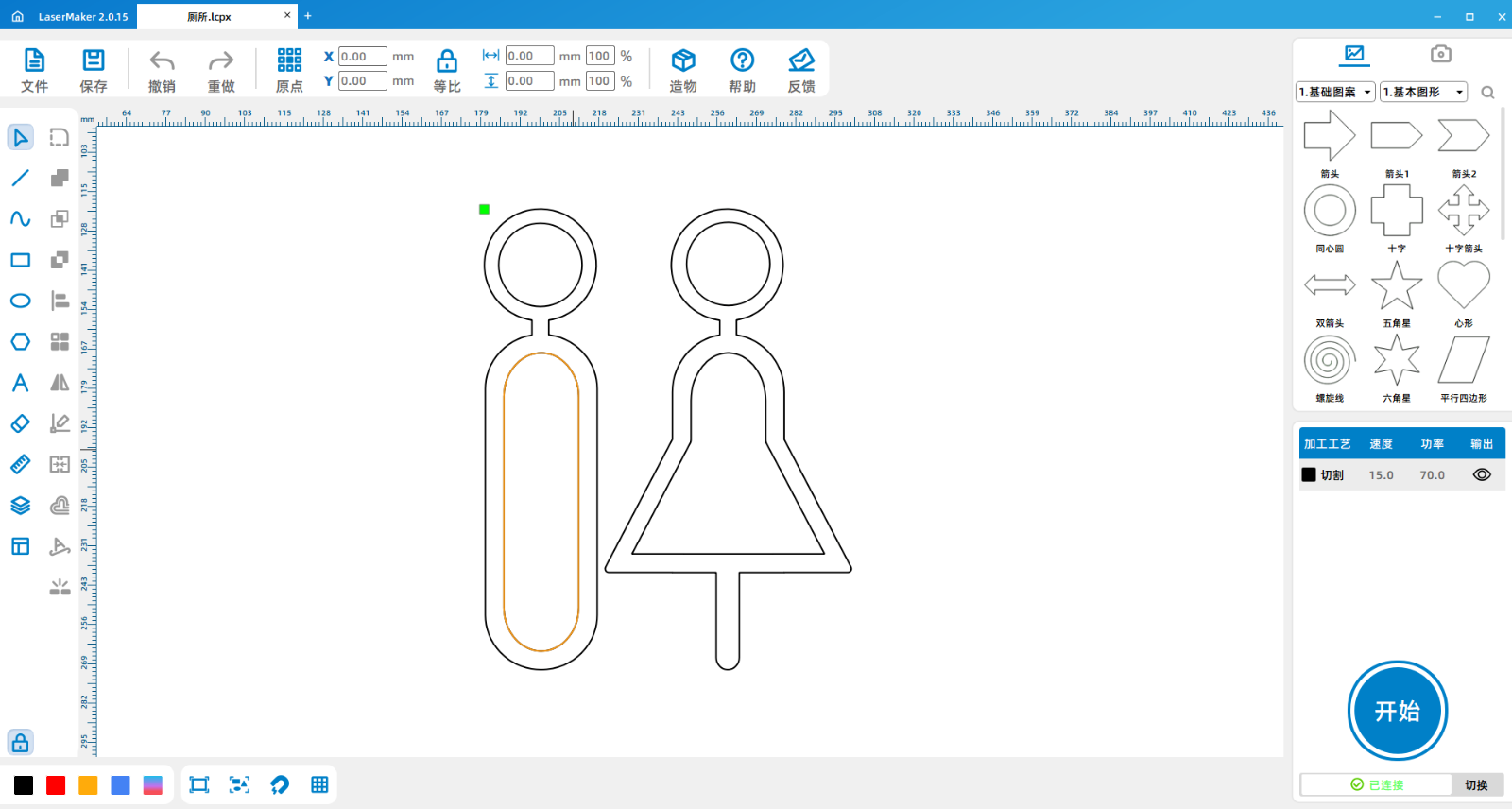Open the layers tool in sidebar
Viewport: 1512px width, 809px height.
20,506
